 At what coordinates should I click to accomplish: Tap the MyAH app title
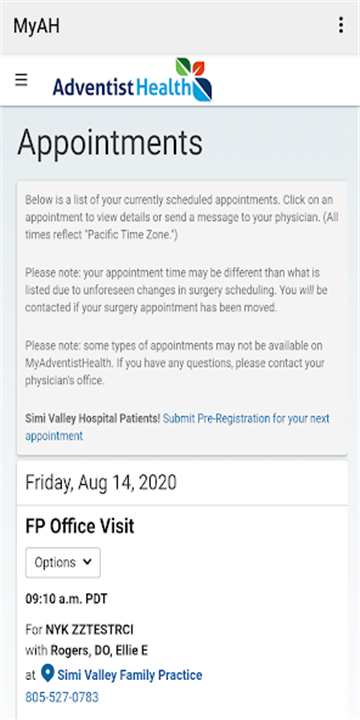click(x=36, y=26)
